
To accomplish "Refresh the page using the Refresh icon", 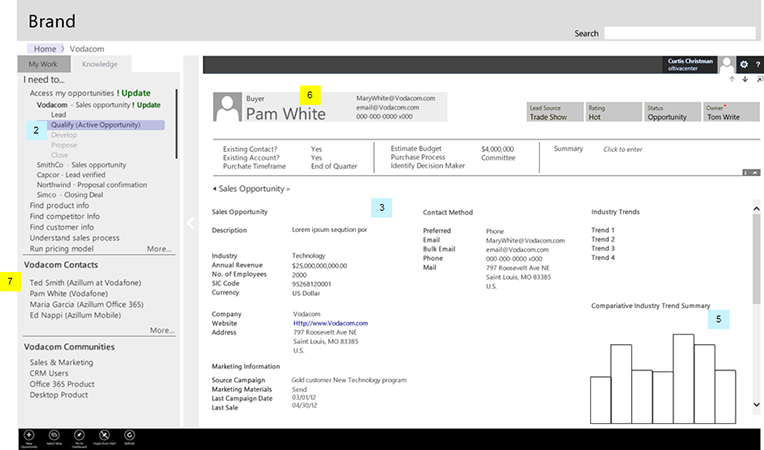I will point(130,436).
